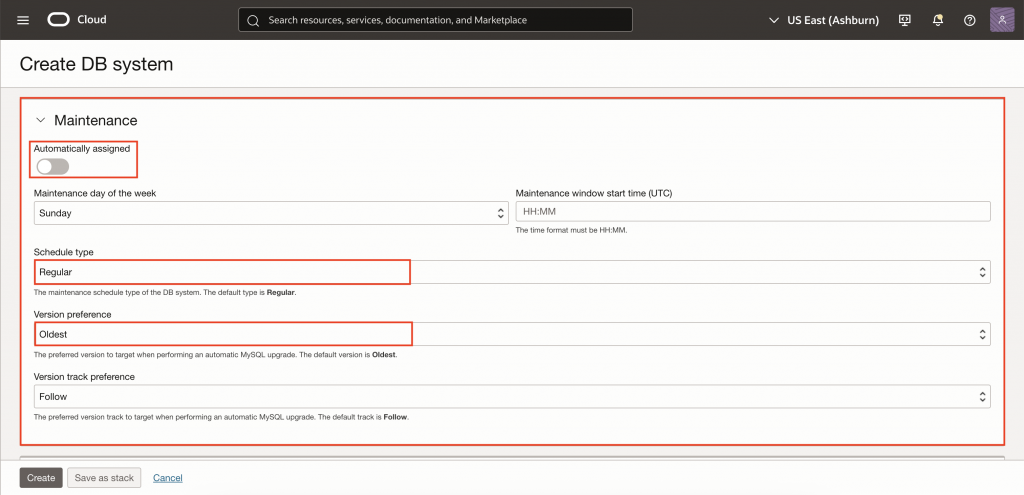Image resolution: width=1024 pixels, height=495 pixels.
Task: Click the Maintenance window start time field
Action: tap(752, 211)
